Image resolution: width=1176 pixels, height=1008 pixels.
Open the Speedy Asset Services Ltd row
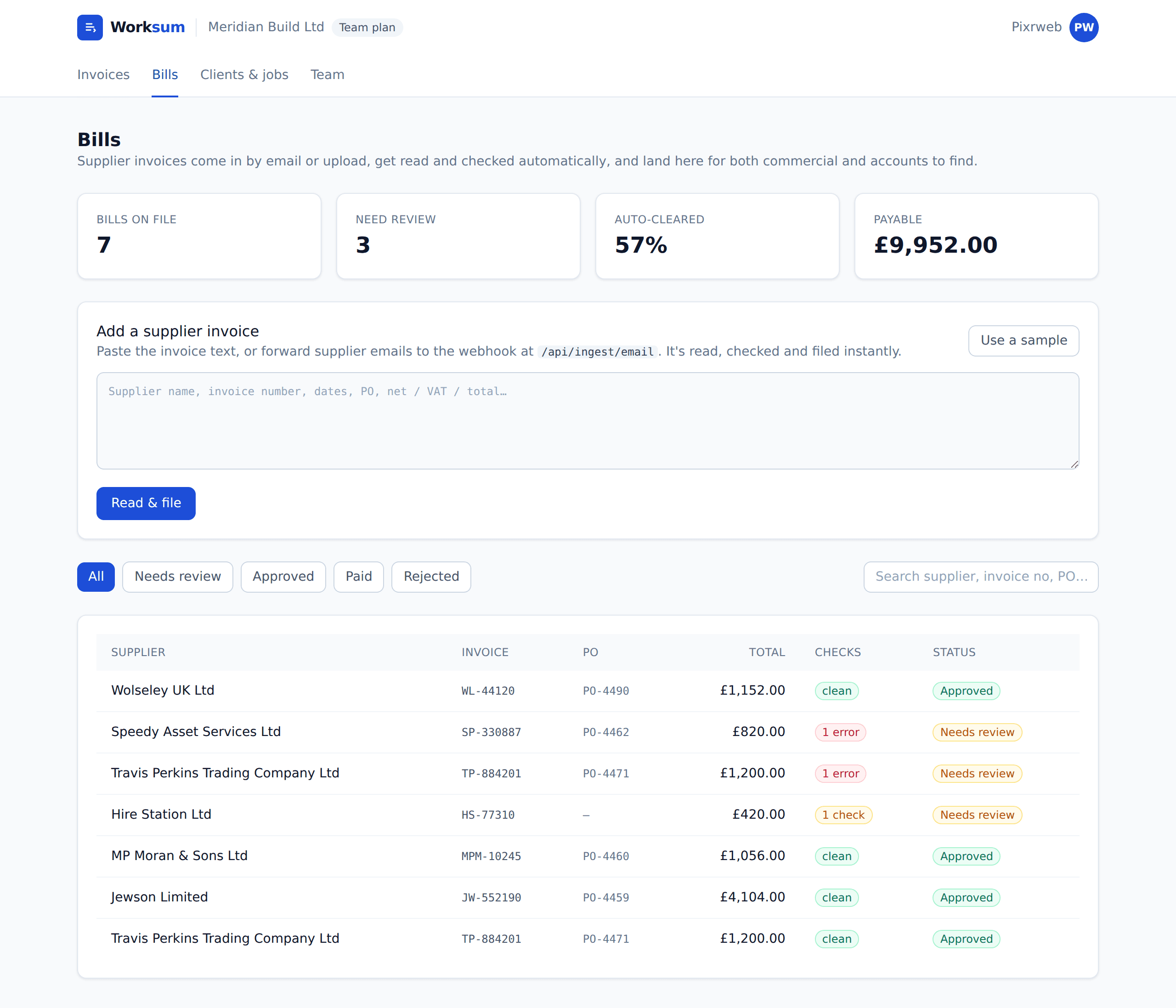coord(588,732)
